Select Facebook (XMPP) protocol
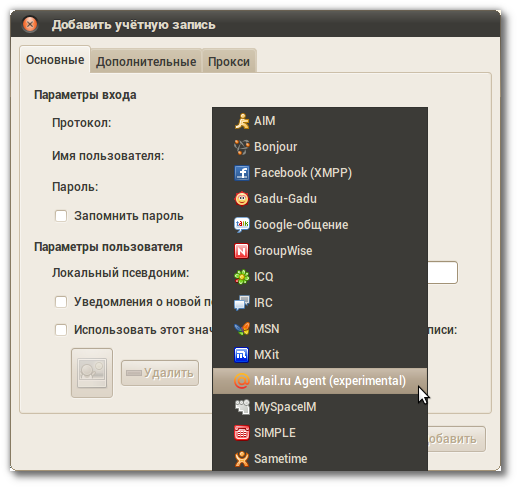 [x=320, y=173]
